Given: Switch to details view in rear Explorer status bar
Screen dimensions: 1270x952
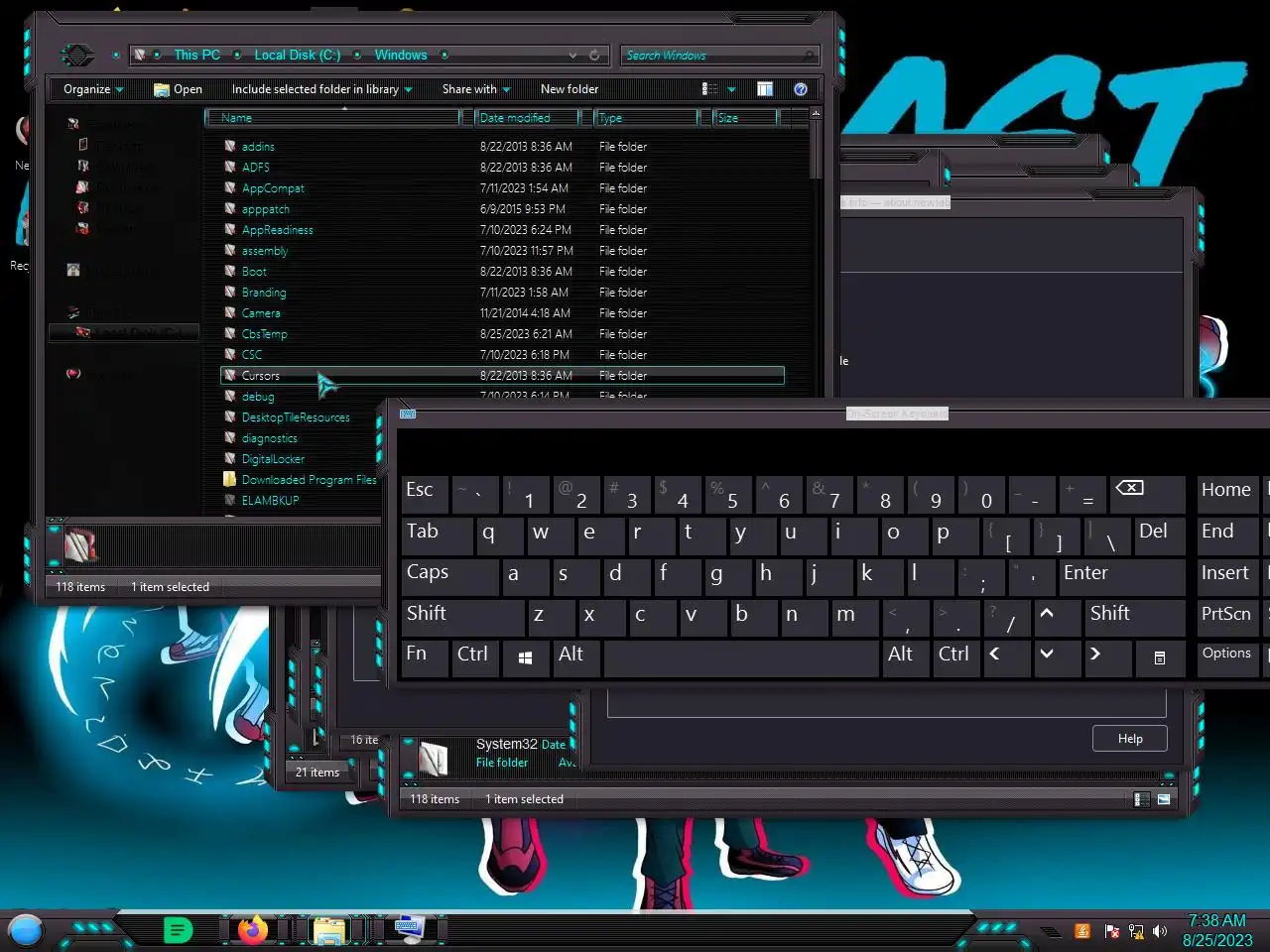Looking at the screenshot, I should (1142, 799).
